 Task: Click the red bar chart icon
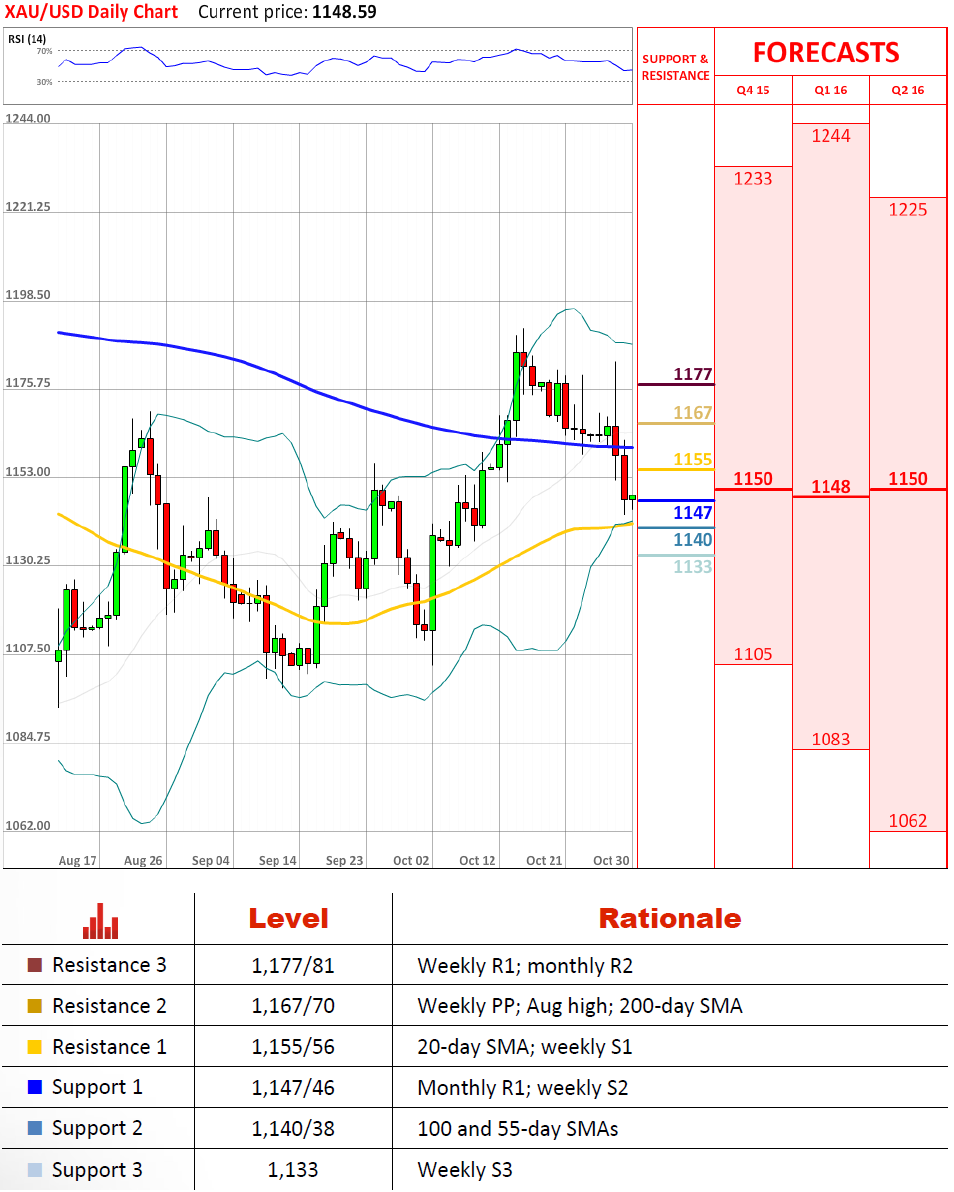click(x=101, y=921)
